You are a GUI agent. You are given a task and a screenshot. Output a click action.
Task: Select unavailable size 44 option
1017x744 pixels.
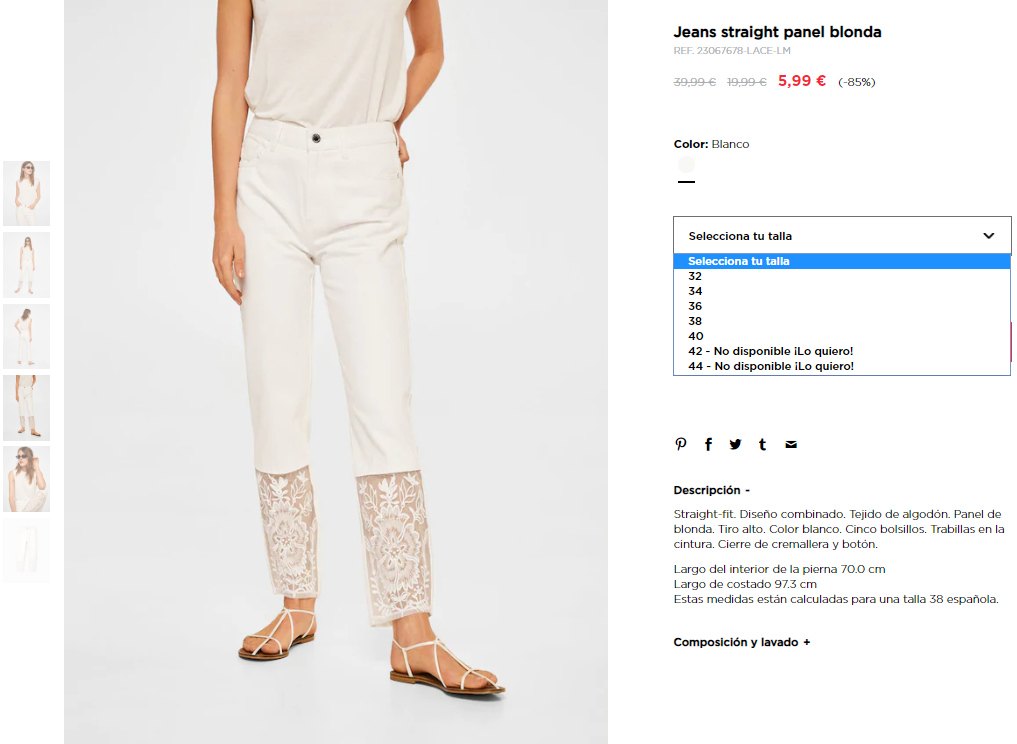pyautogui.click(x=842, y=366)
